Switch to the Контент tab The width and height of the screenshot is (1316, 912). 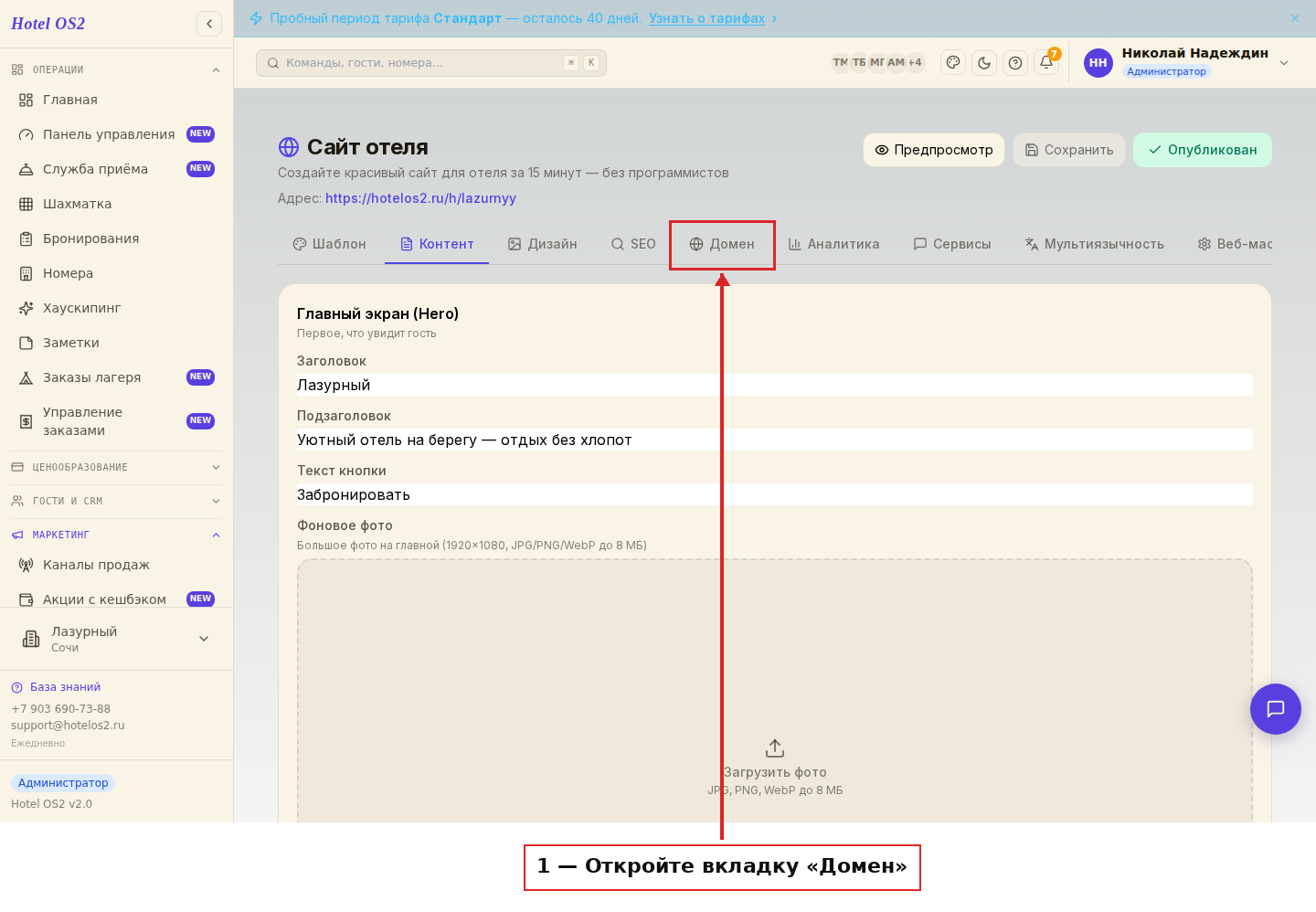point(437,244)
